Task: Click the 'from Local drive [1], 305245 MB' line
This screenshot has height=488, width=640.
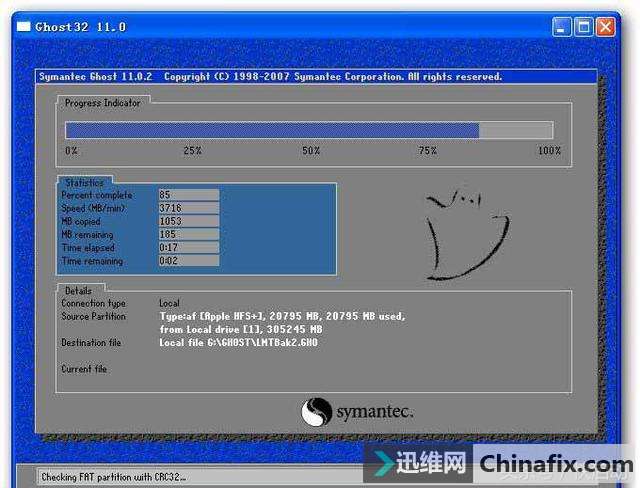Action: tap(241, 329)
